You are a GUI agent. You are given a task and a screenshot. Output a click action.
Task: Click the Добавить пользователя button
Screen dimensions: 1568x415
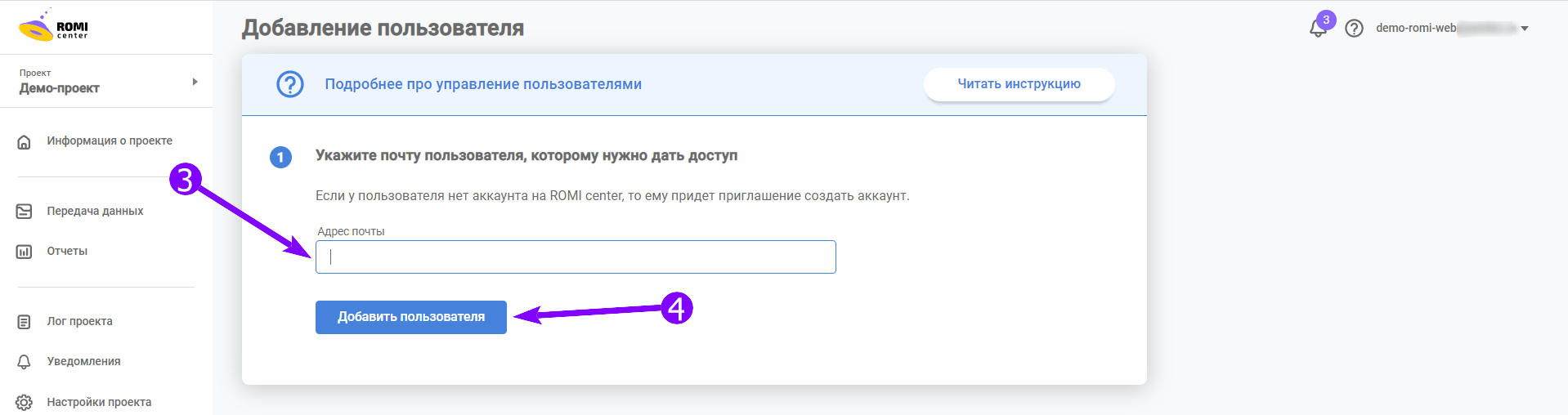pos(411,317)
